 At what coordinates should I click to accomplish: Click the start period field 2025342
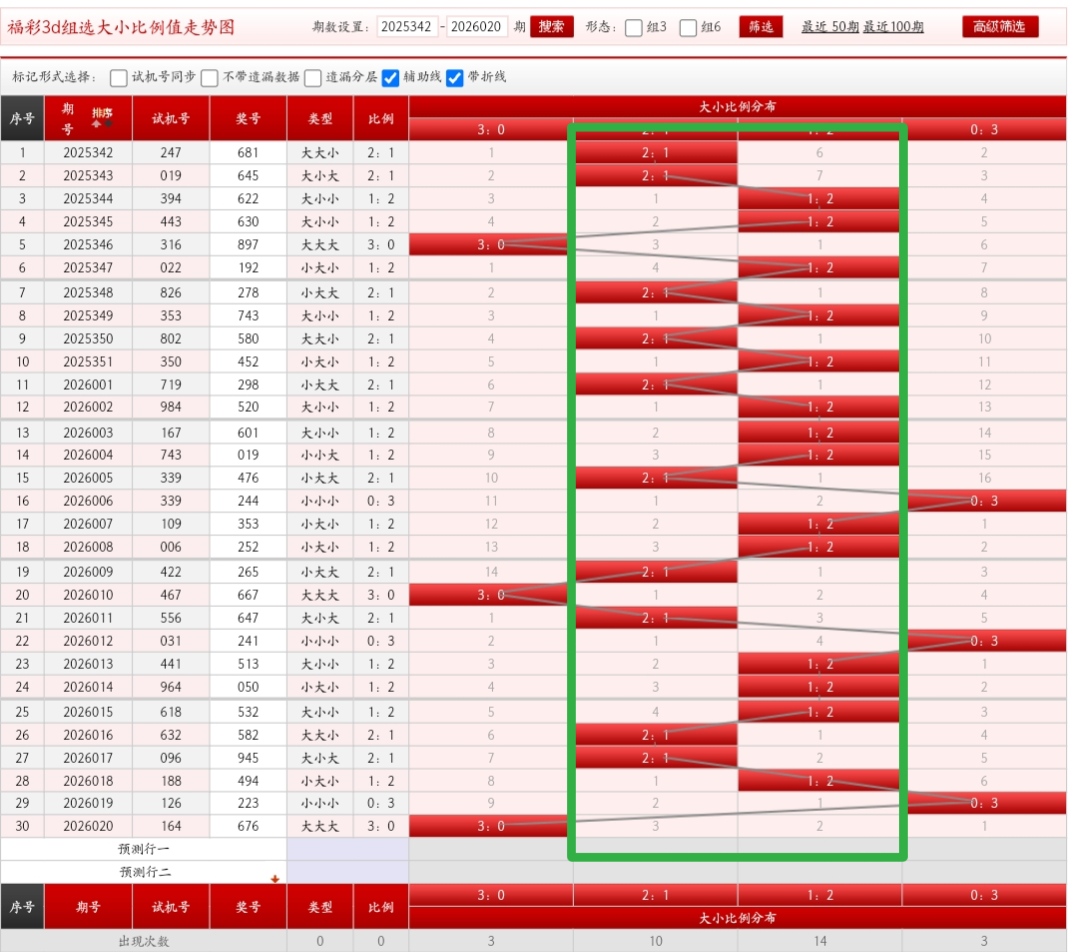coord(407,27)
